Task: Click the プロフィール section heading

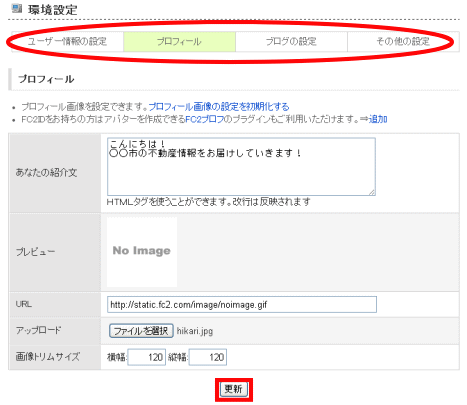Action: [46, 79]
